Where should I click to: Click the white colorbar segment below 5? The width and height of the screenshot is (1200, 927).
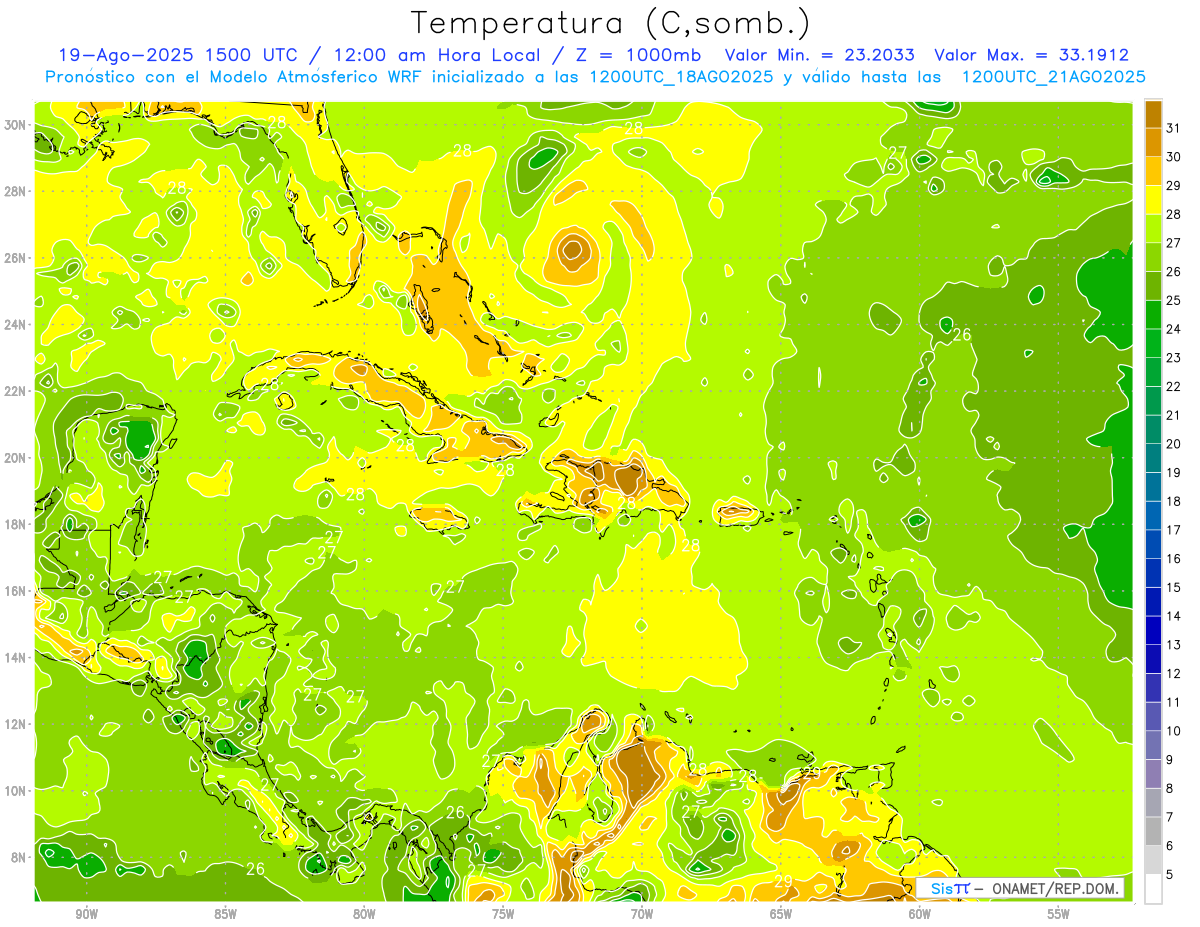tap(1153, 889)
